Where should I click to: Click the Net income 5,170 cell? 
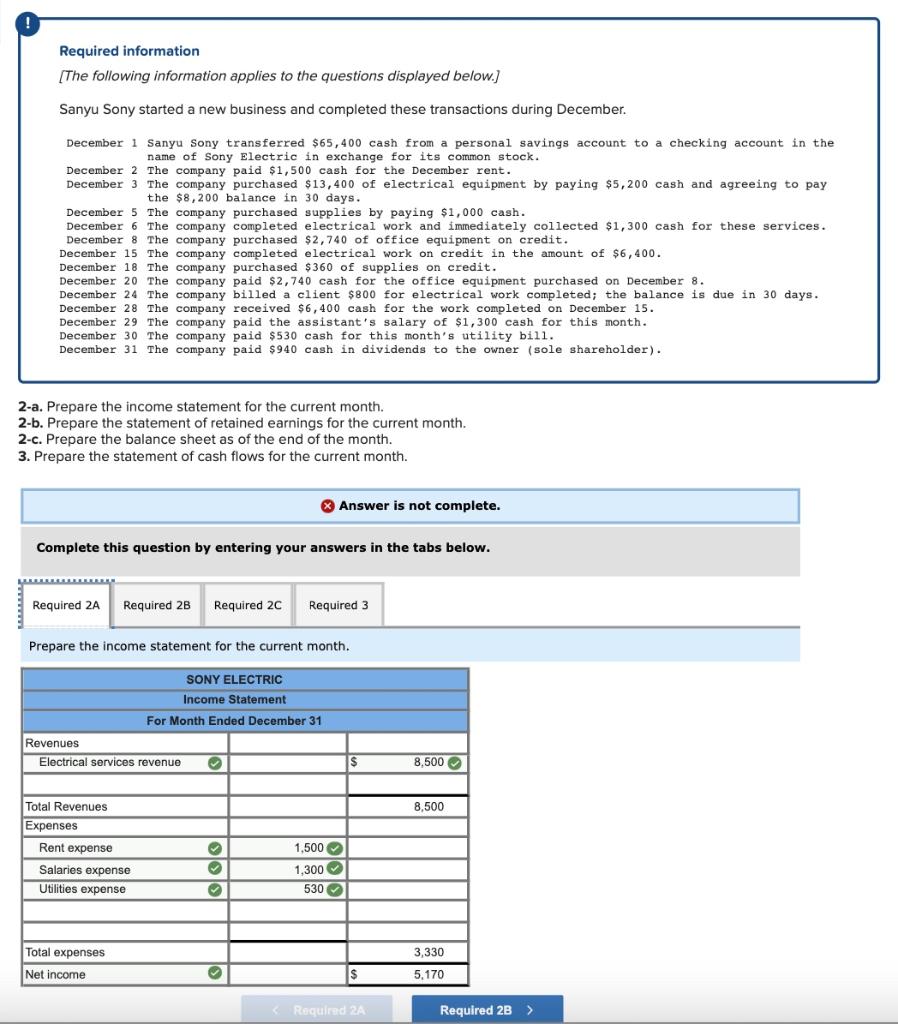click(x=408, y=974)
